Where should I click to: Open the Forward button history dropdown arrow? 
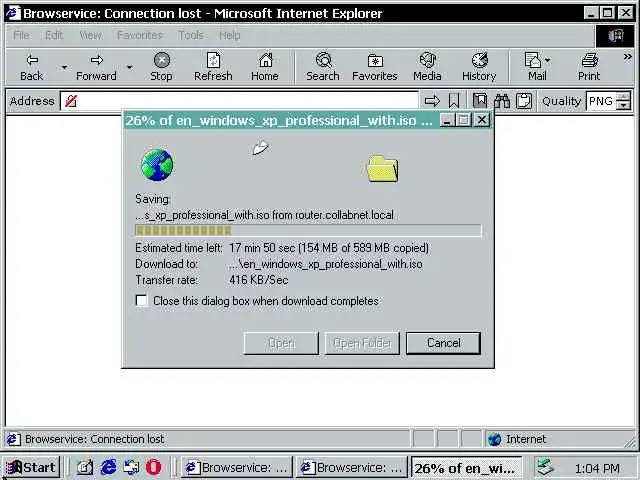(x=129, y=67)
